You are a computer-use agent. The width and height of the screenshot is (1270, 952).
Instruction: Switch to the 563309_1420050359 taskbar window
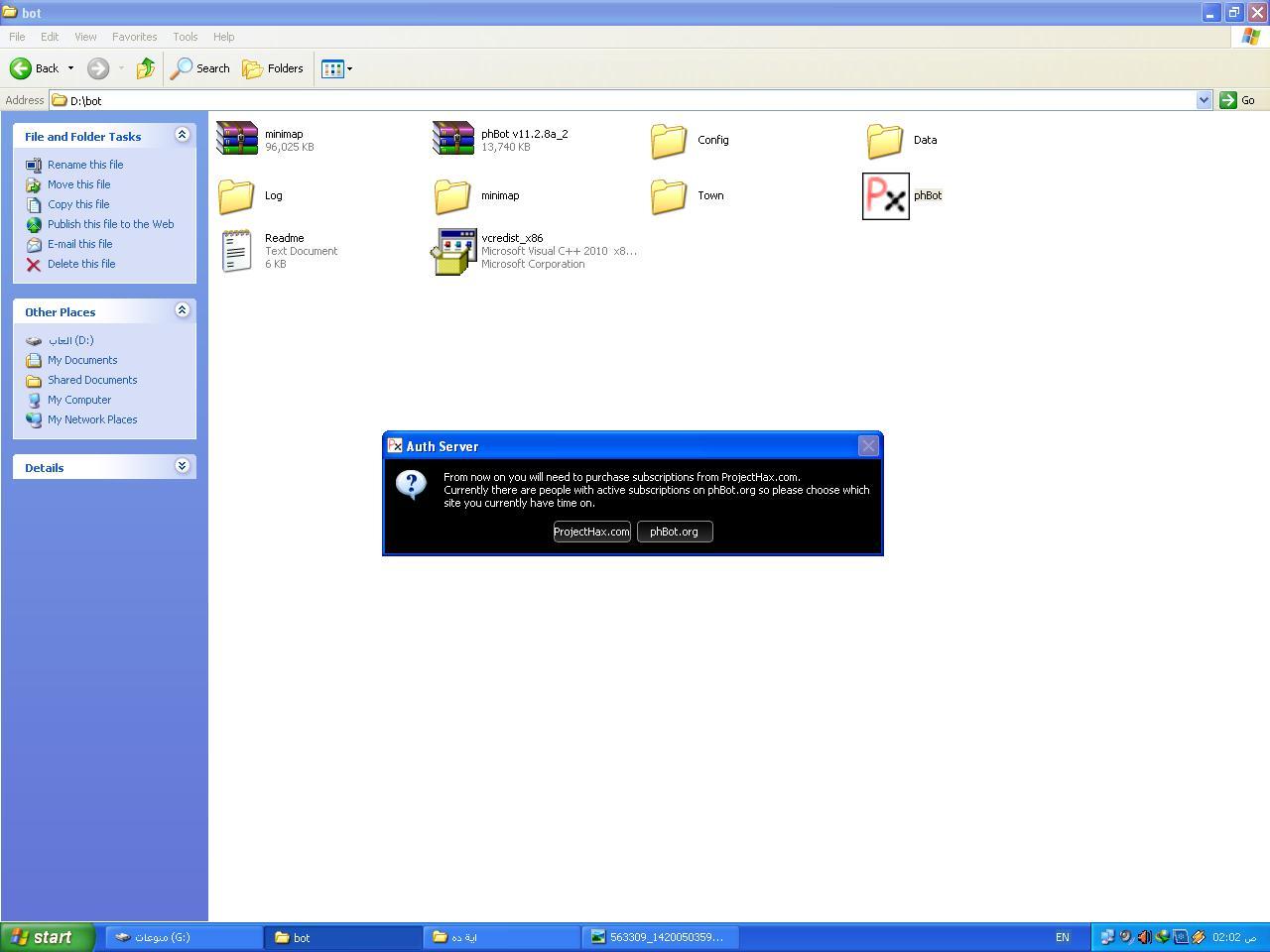point(660,937)
